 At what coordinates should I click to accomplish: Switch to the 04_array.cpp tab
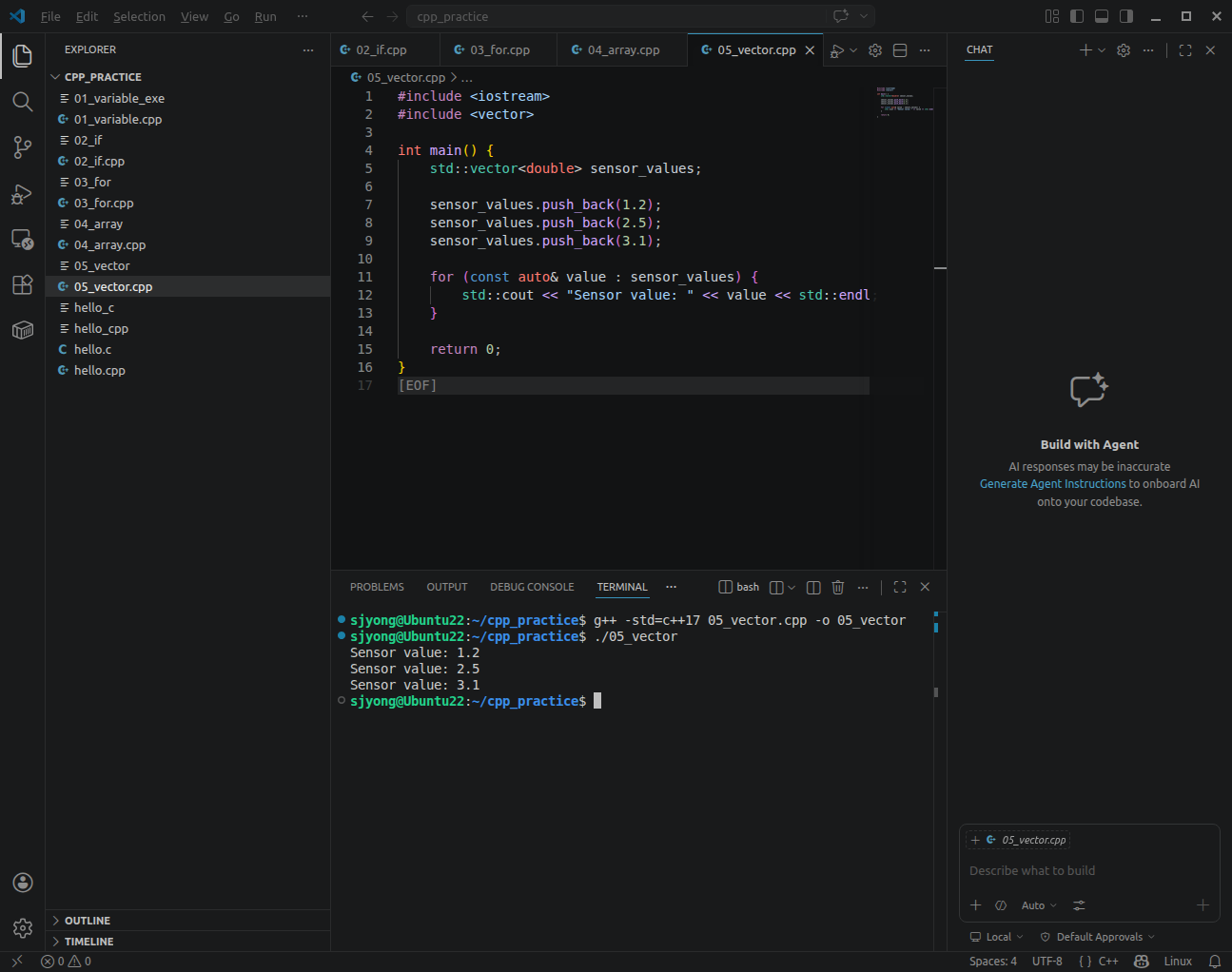point(623,50)
